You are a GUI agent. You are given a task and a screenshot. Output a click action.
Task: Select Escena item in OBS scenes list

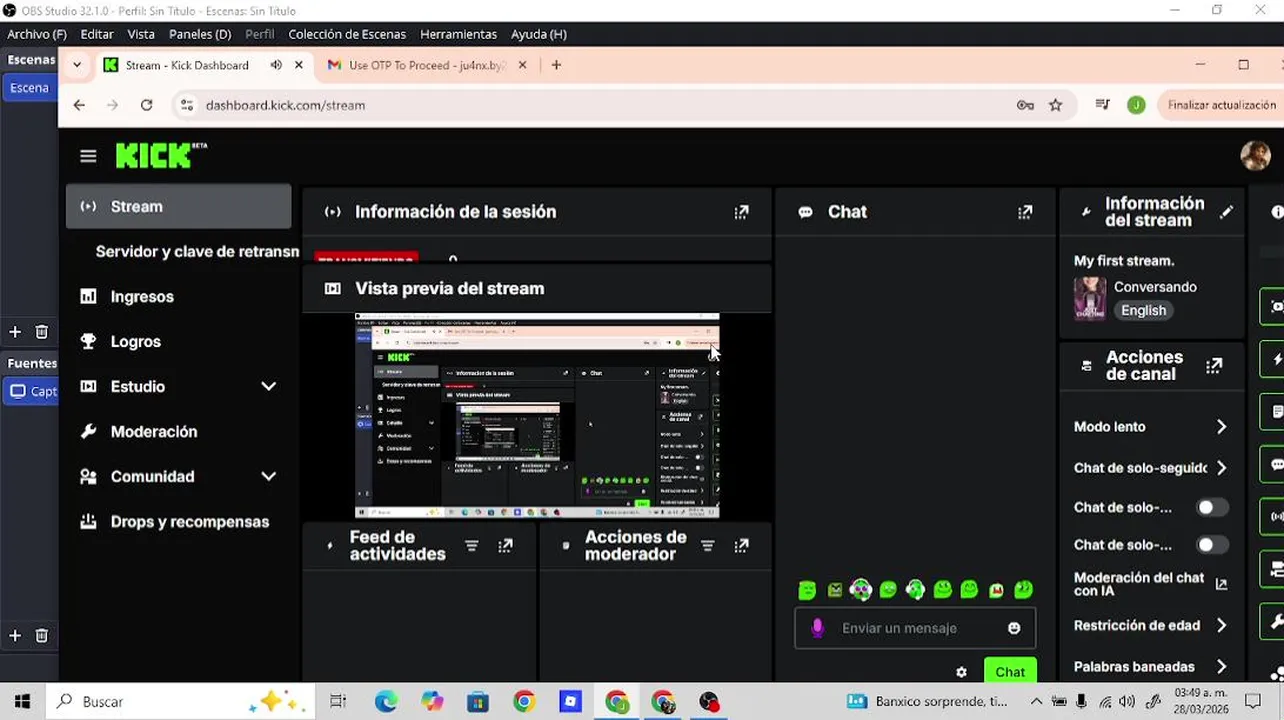pos(29,87)
